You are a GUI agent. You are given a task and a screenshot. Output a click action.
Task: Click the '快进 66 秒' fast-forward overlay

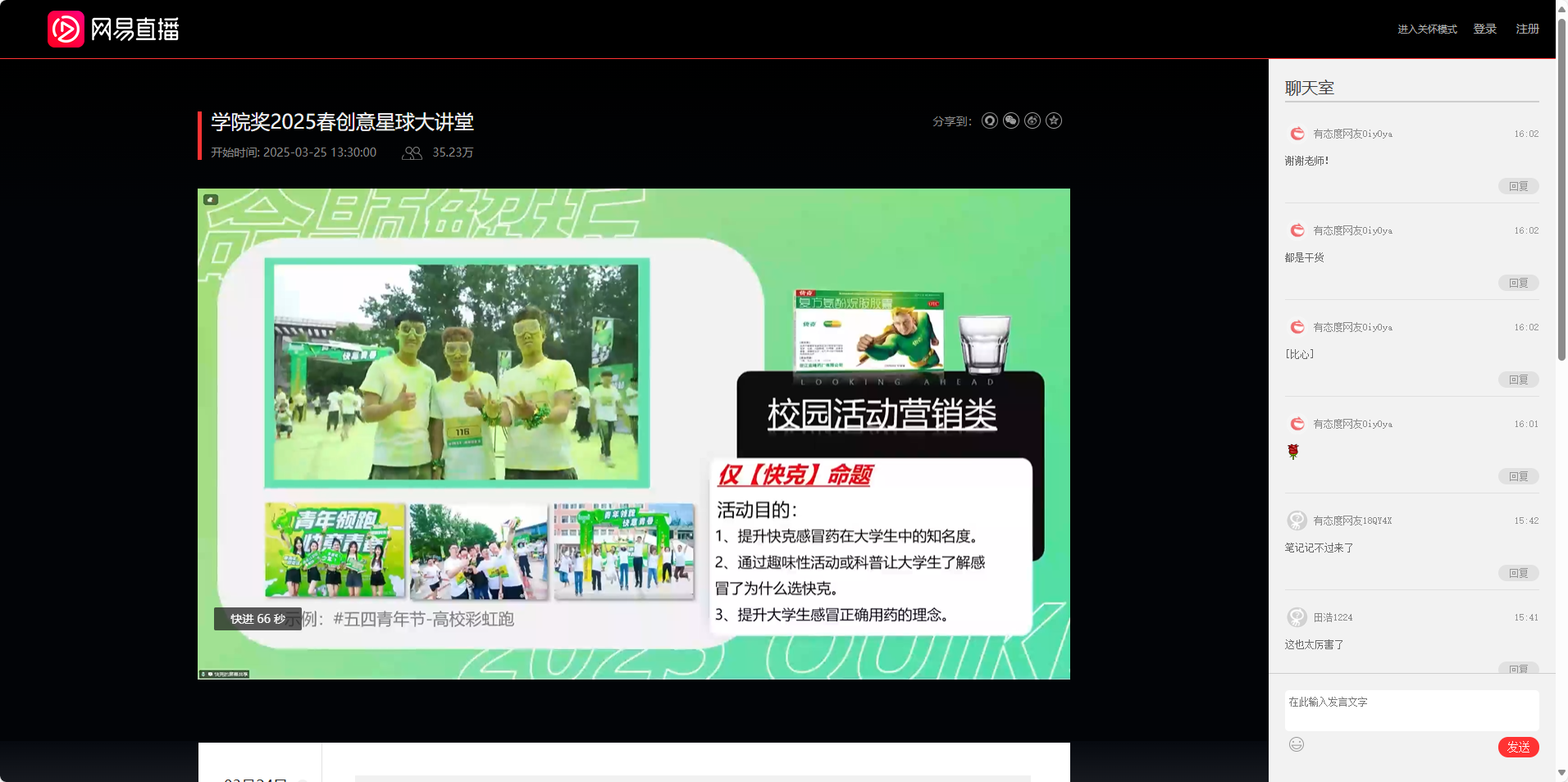point(258,619)
